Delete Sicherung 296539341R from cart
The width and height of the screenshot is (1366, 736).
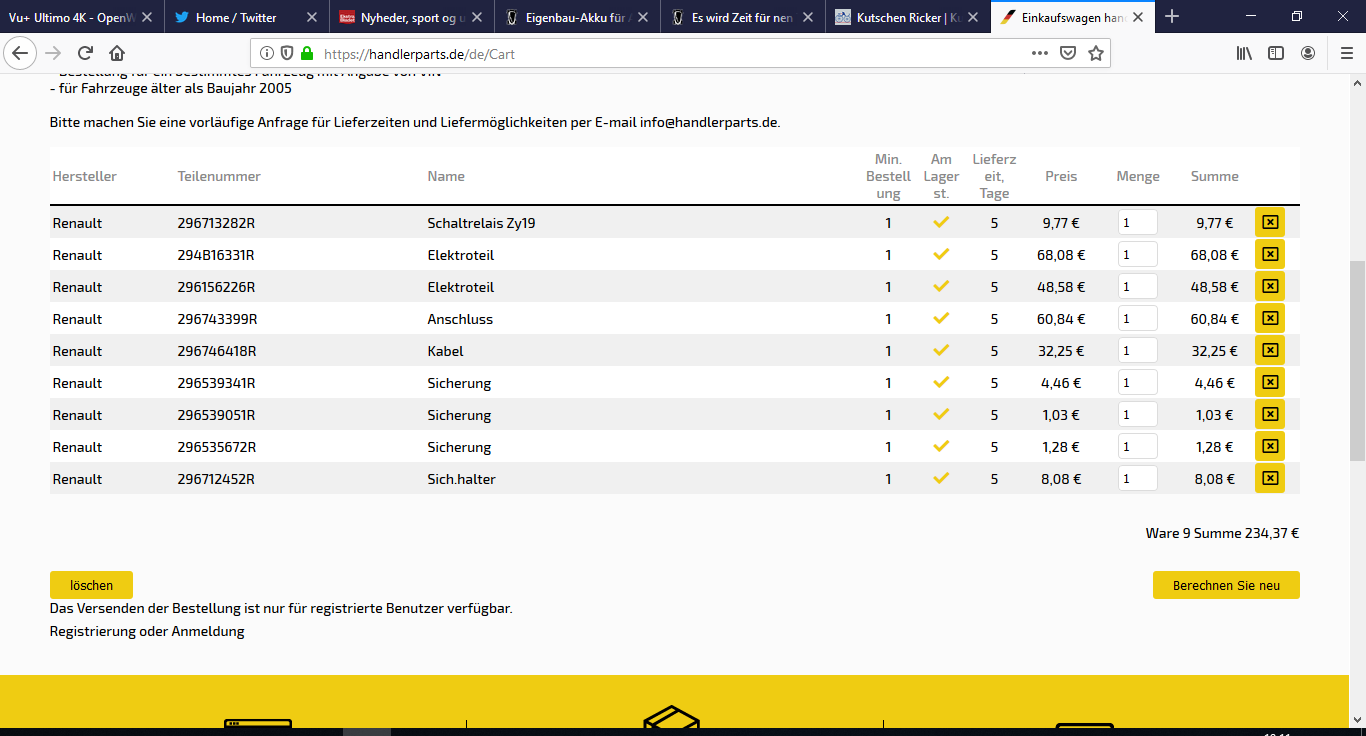1270,382
